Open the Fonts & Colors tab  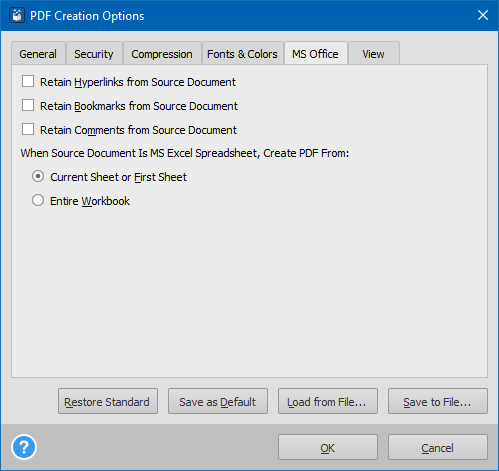coord(242,53)
